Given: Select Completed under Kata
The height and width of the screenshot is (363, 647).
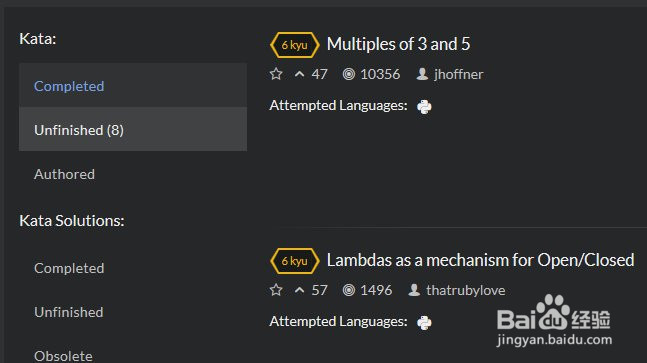Looking at the screenshot, I should pyautogui.click(x=133, y=86).
